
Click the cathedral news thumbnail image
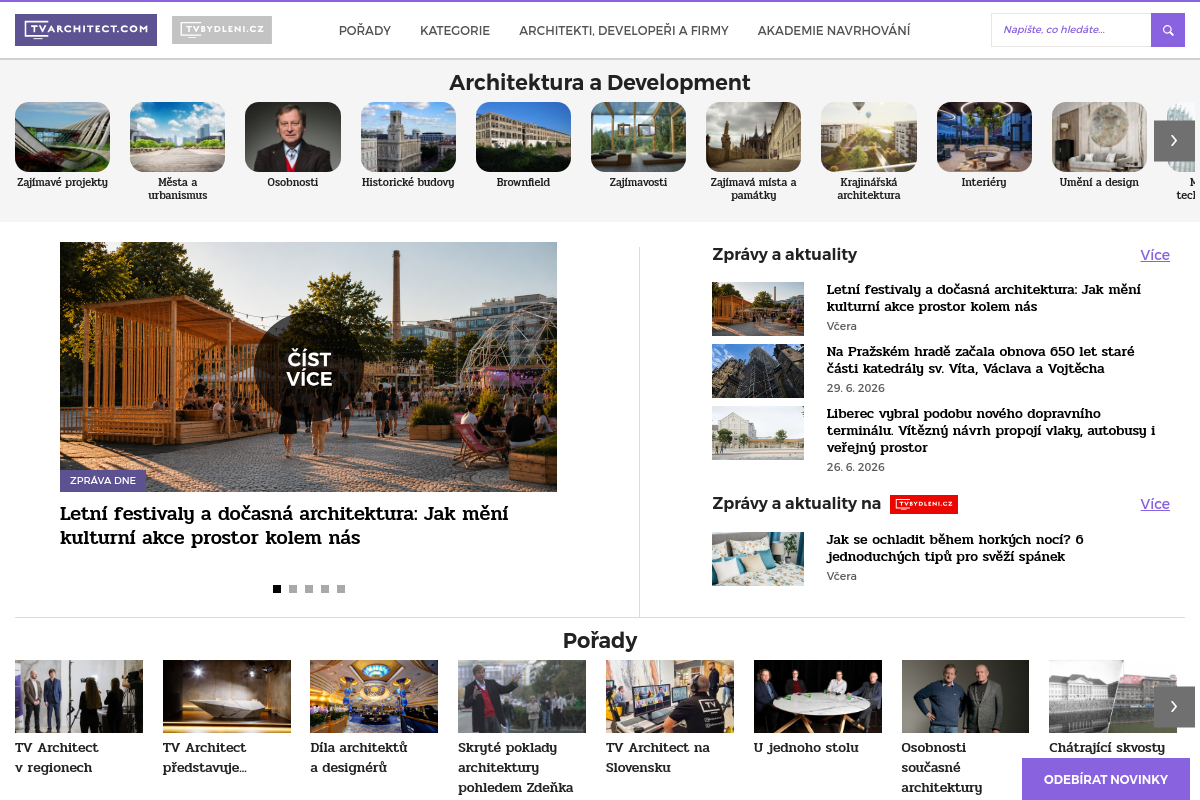(x=758, y=371)
